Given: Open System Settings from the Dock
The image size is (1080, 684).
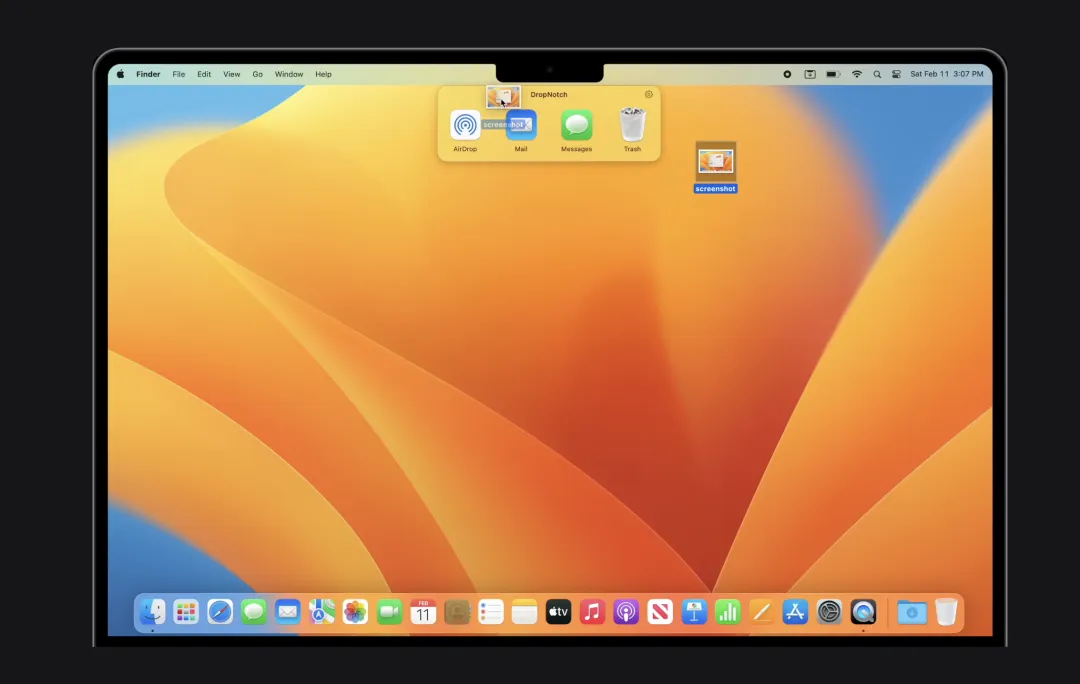Looking at the screenshot, I should [x=829, y=612].
